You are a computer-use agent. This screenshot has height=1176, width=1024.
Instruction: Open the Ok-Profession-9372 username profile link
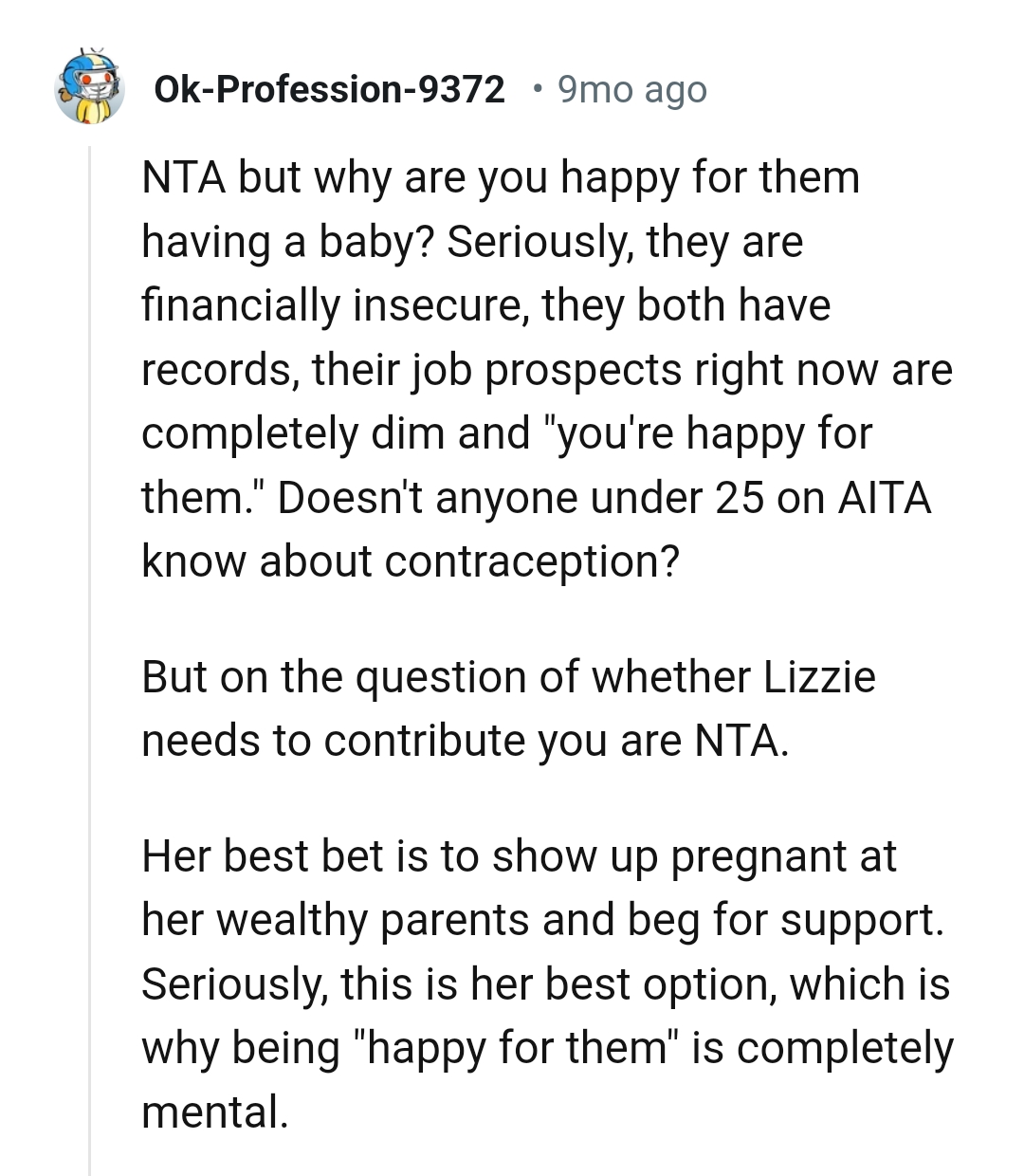pyautogui.click(x=329, y=89)
